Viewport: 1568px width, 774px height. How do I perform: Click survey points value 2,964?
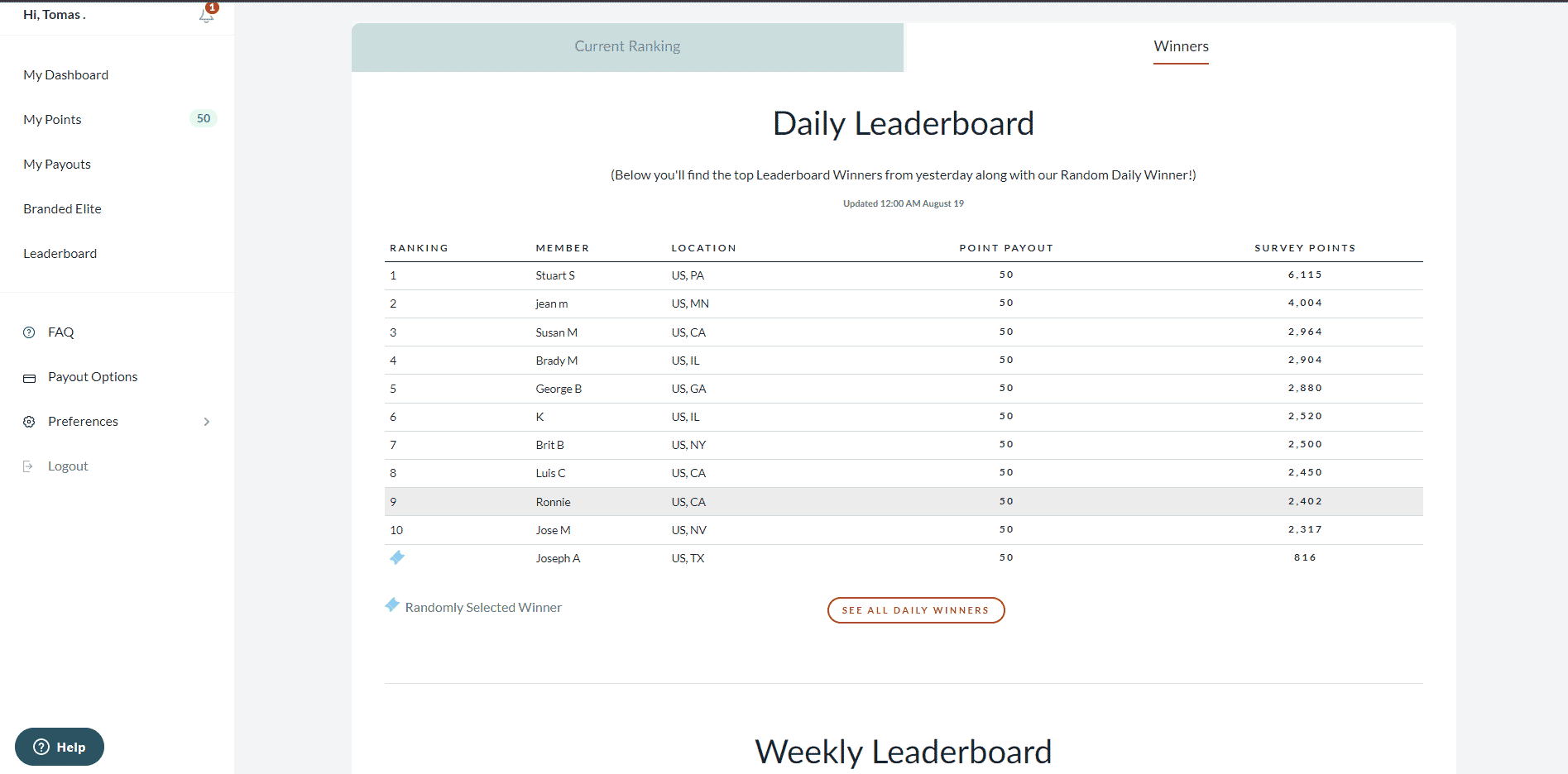(1305, 332)
